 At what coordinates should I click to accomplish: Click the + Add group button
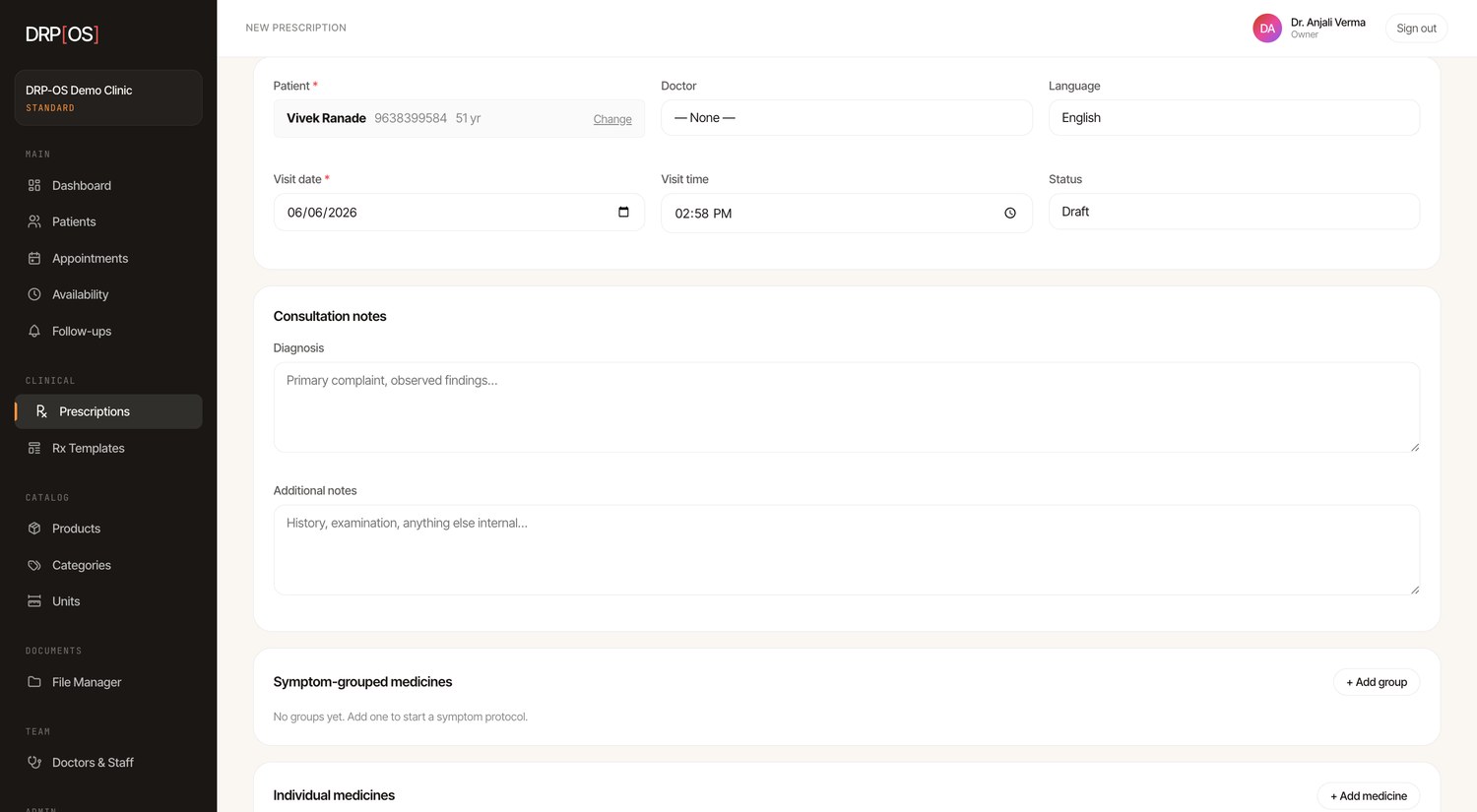coord(1377,682)
